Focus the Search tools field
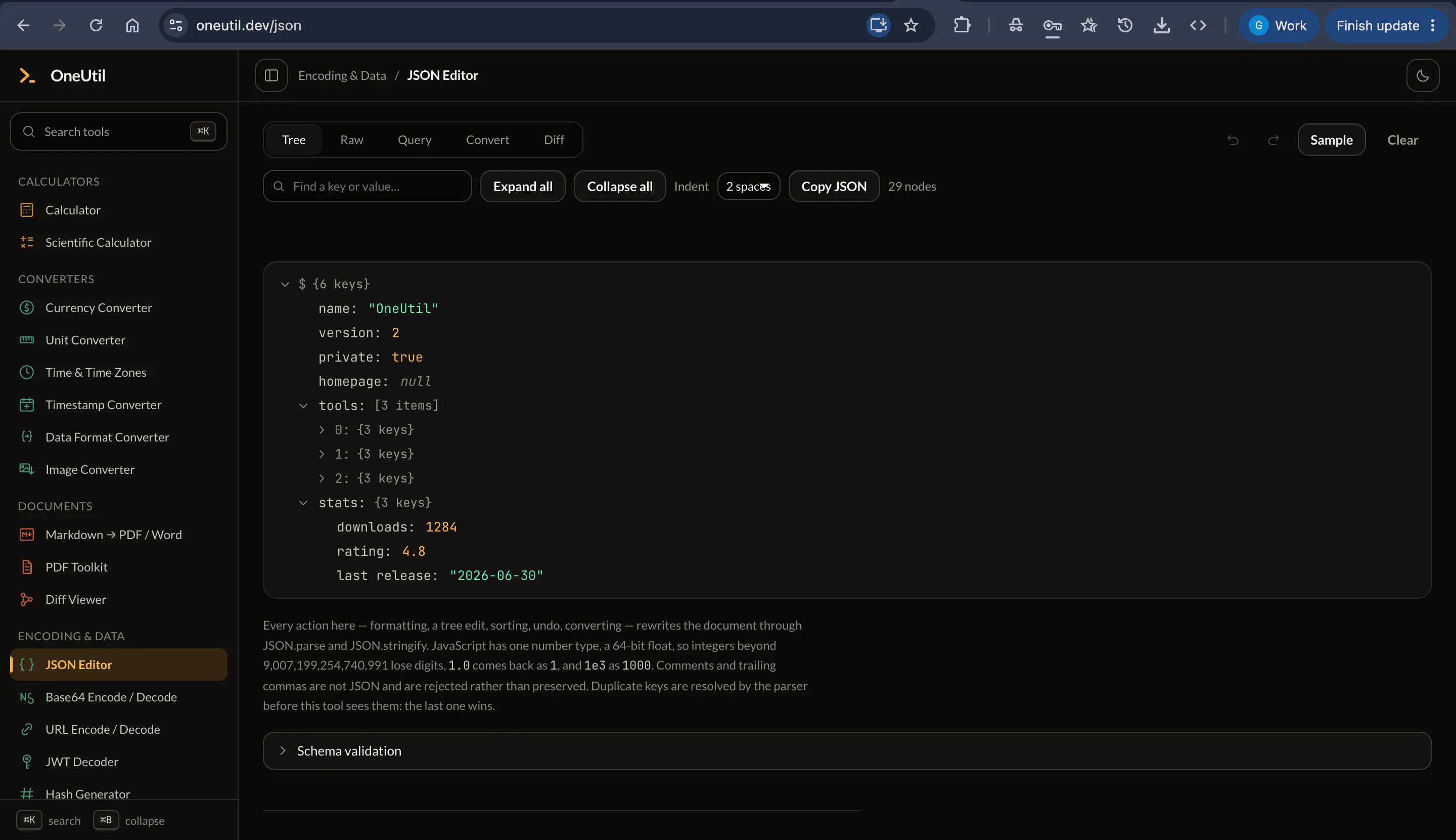This screenshot has width=1456, height=840. click(x=119, y=131)
